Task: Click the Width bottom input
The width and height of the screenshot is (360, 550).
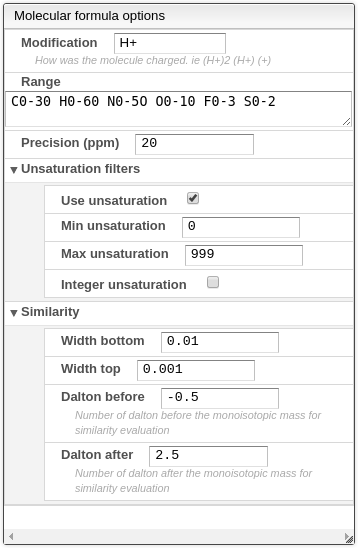Action: pyautogui.click(x=220, y=343)
